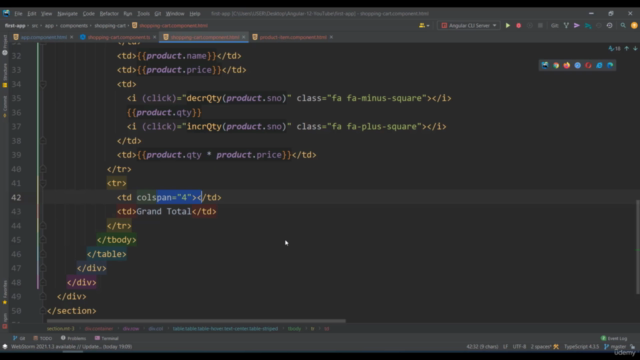Click the UTF-8 encoding widget

[519, 347]
